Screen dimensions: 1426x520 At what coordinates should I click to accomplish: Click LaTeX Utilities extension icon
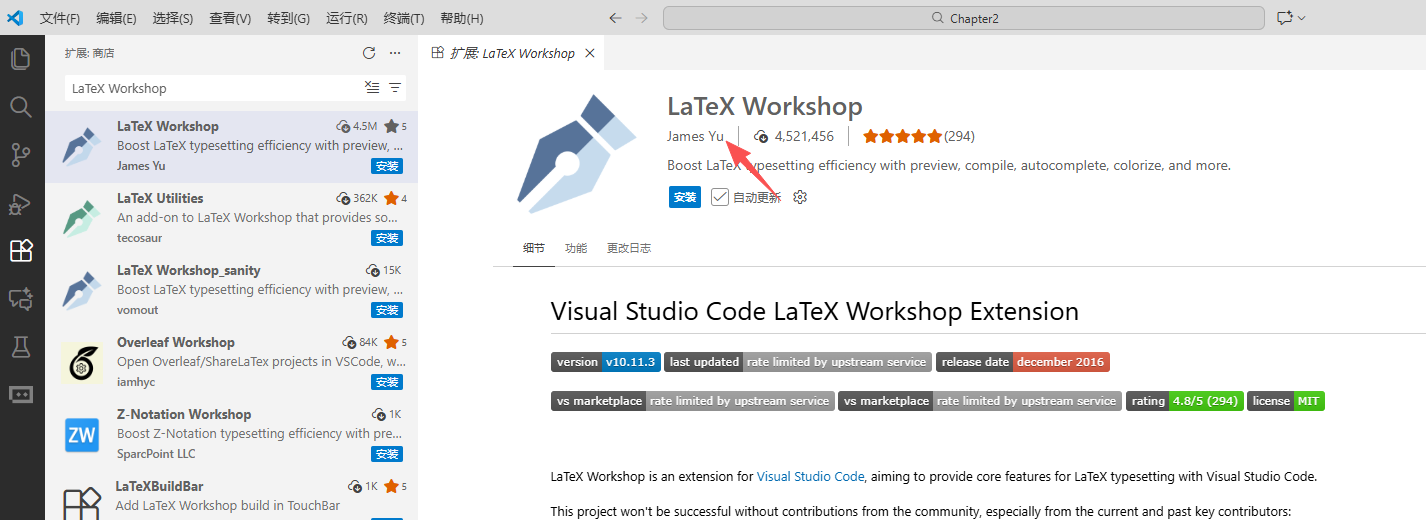(82, 219)
